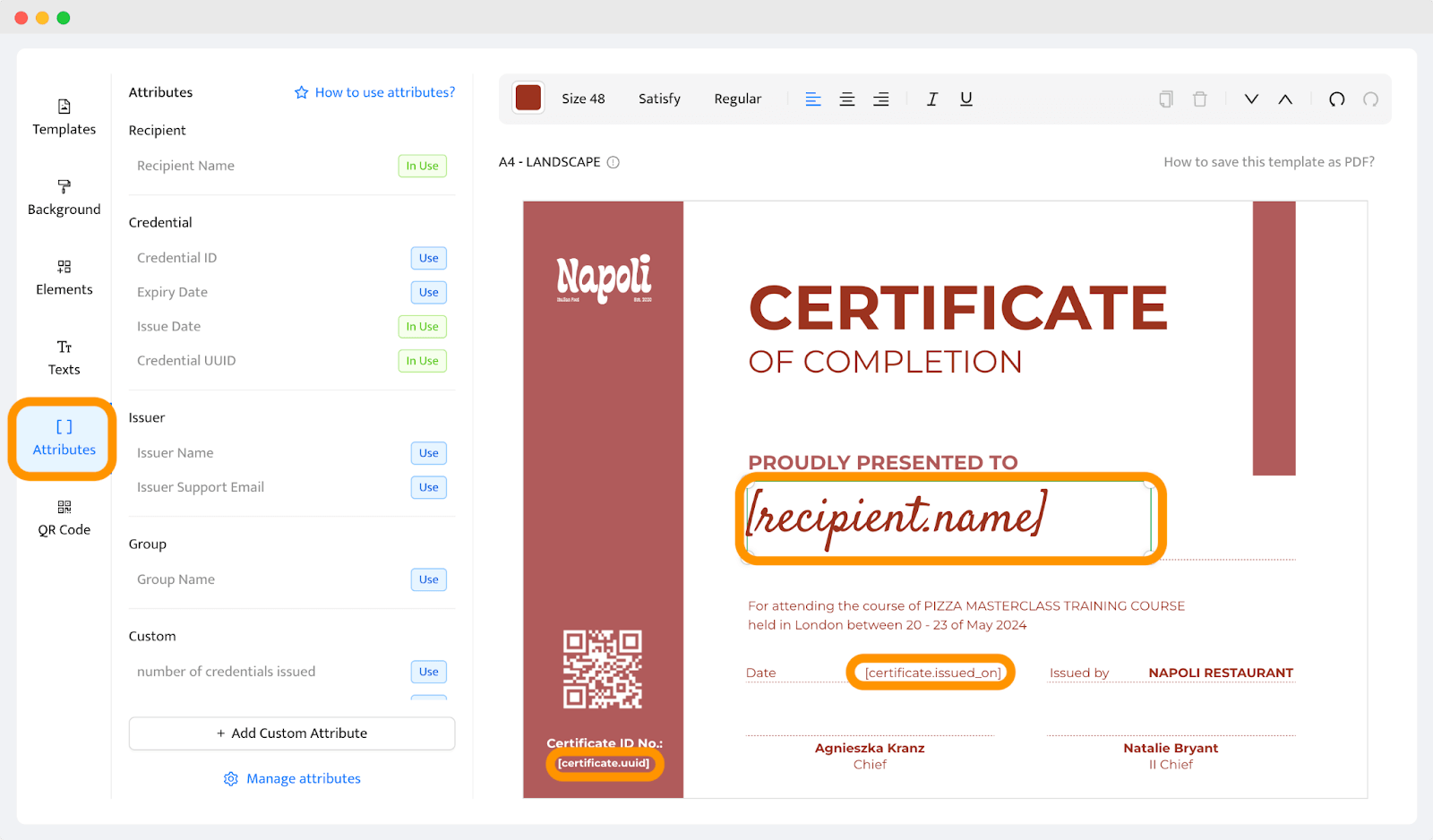Use the Group Name attribute
The width and height of the screenshot is (1433, 840).
click(429, 579)
